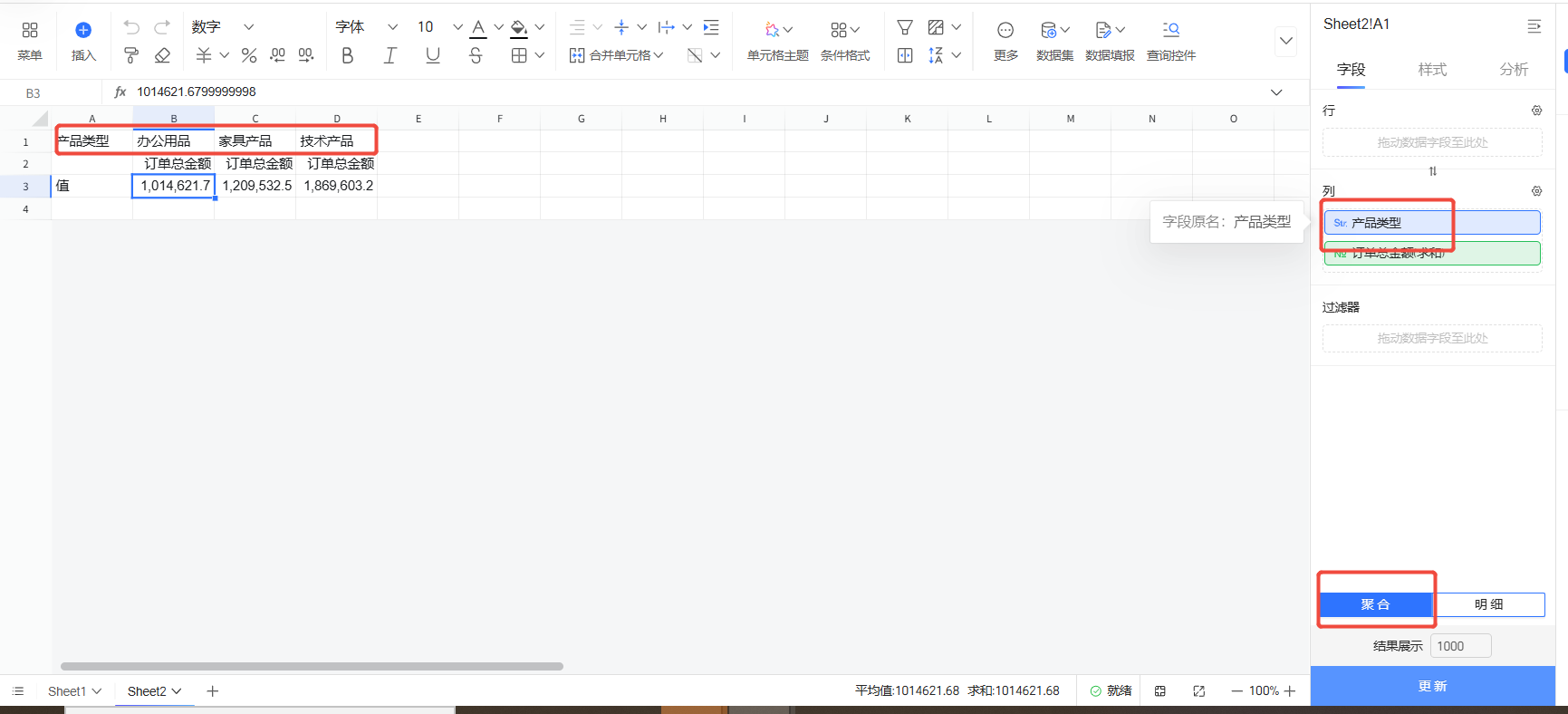Toggle bold formatting

tap(348, 56)
